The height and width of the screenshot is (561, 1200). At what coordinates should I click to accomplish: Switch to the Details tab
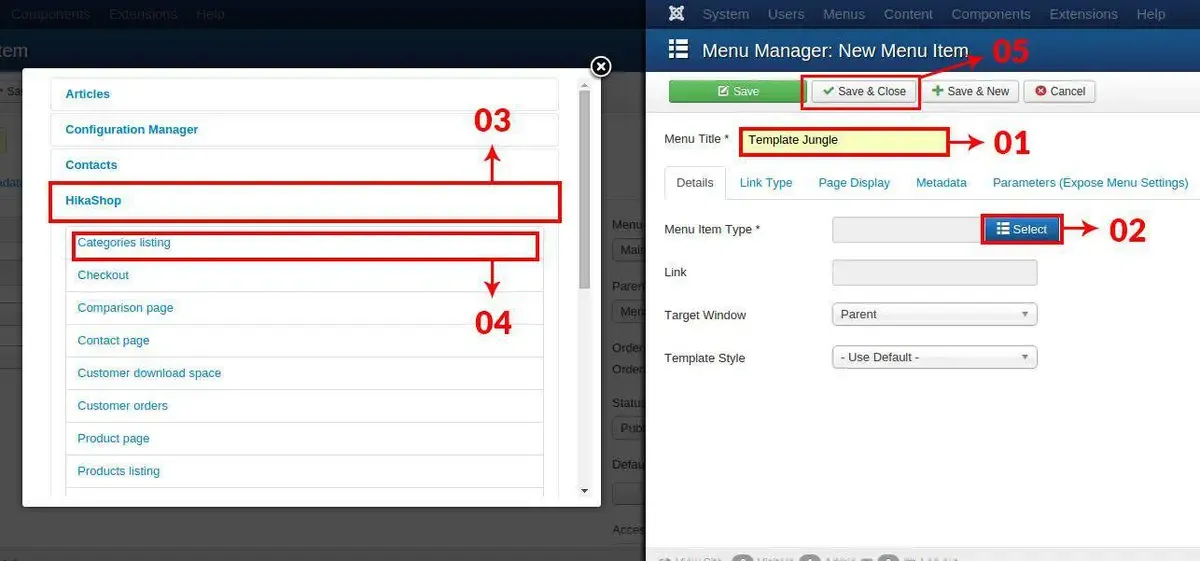[x=695, y=183]
